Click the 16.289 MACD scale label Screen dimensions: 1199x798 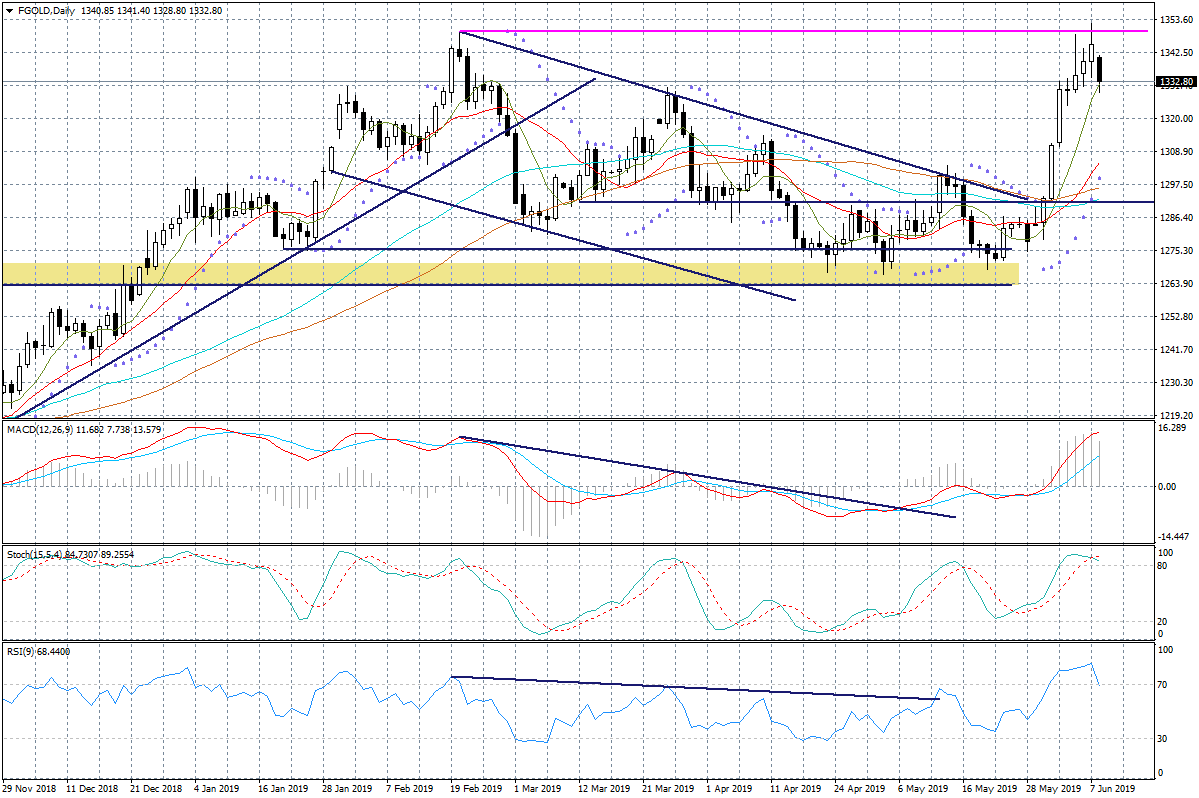1170,428
